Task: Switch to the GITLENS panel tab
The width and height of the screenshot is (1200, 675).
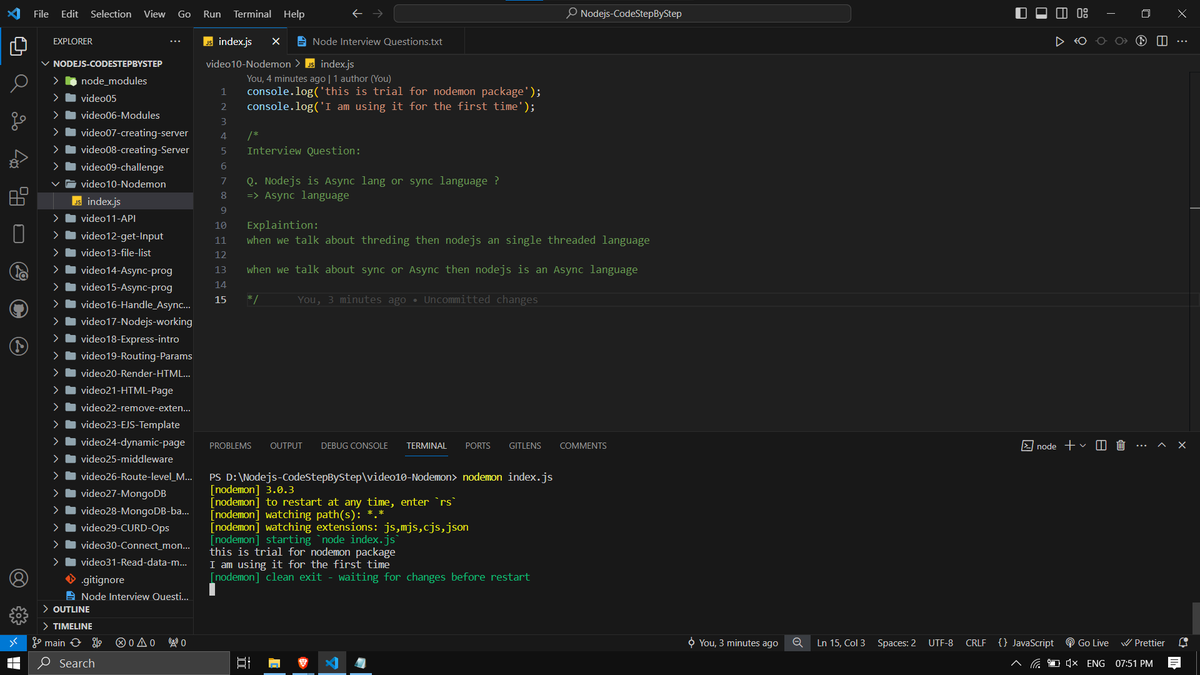Action: coord(525,446)
